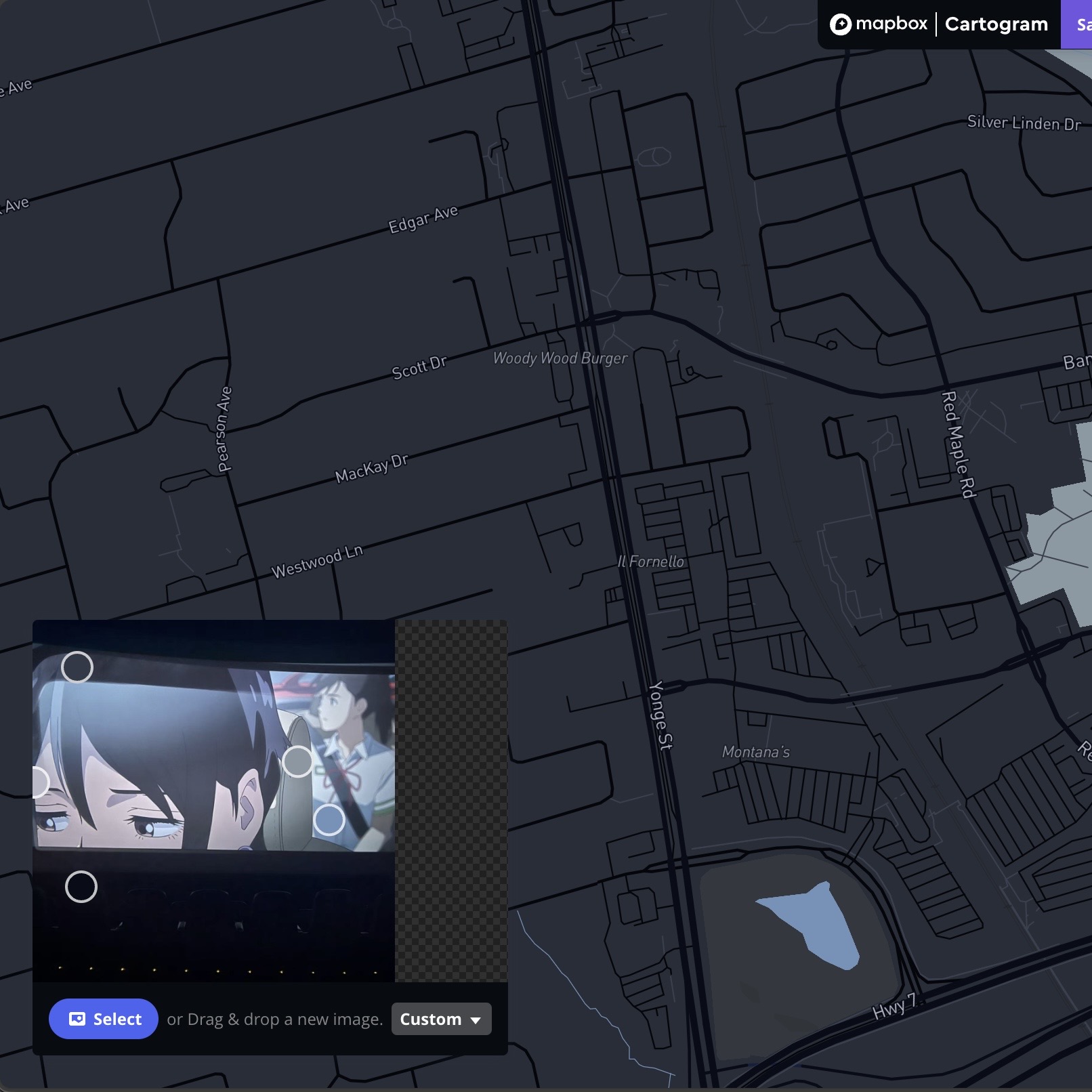
Task: Select the center color sampler circle
Action: (298, 762)
